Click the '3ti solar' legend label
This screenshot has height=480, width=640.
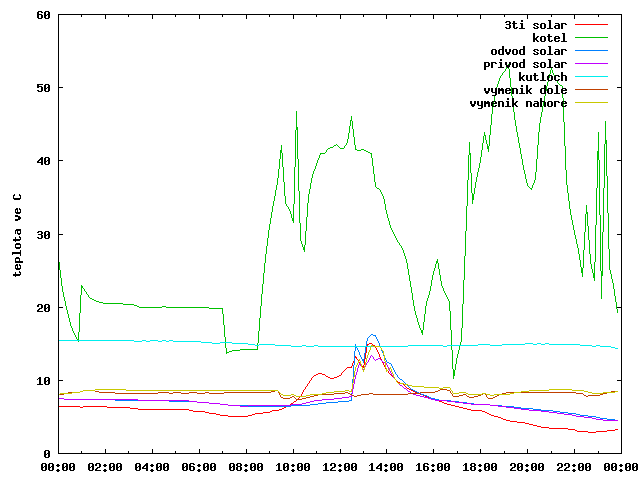pos(536,25)
